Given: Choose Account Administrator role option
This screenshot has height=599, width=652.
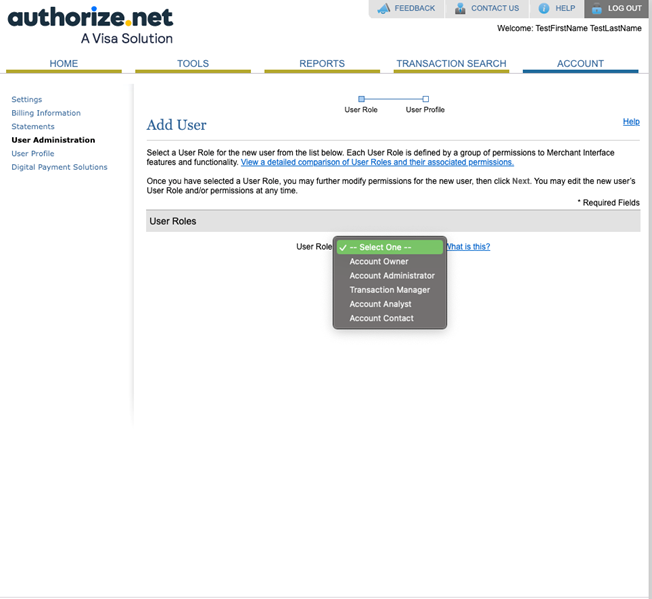Looking at the screenshot, I should coord(392,276).
